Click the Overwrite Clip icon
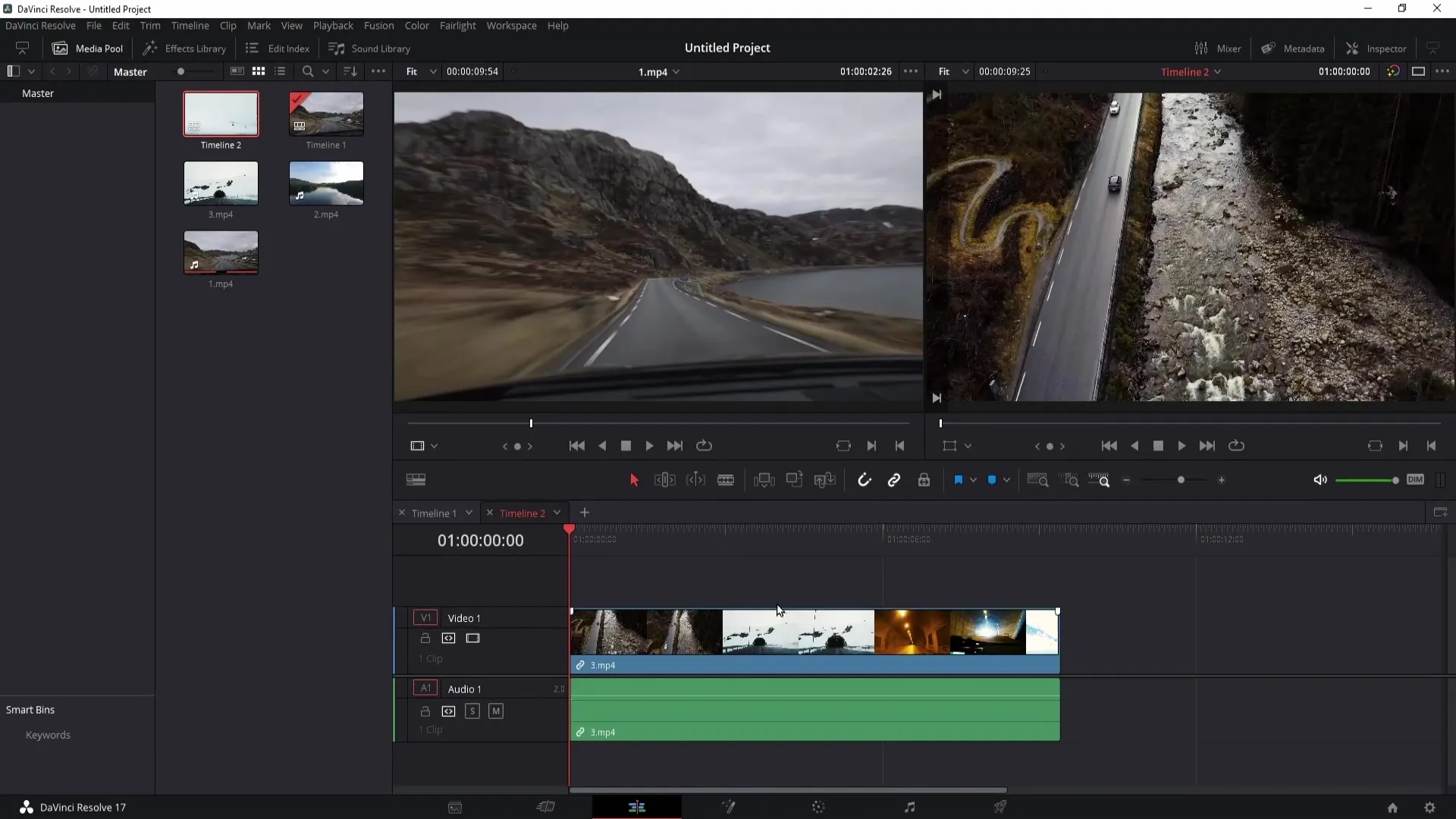Image resolution: width=1456 pixels, height=819 pixels. point(794,480)
